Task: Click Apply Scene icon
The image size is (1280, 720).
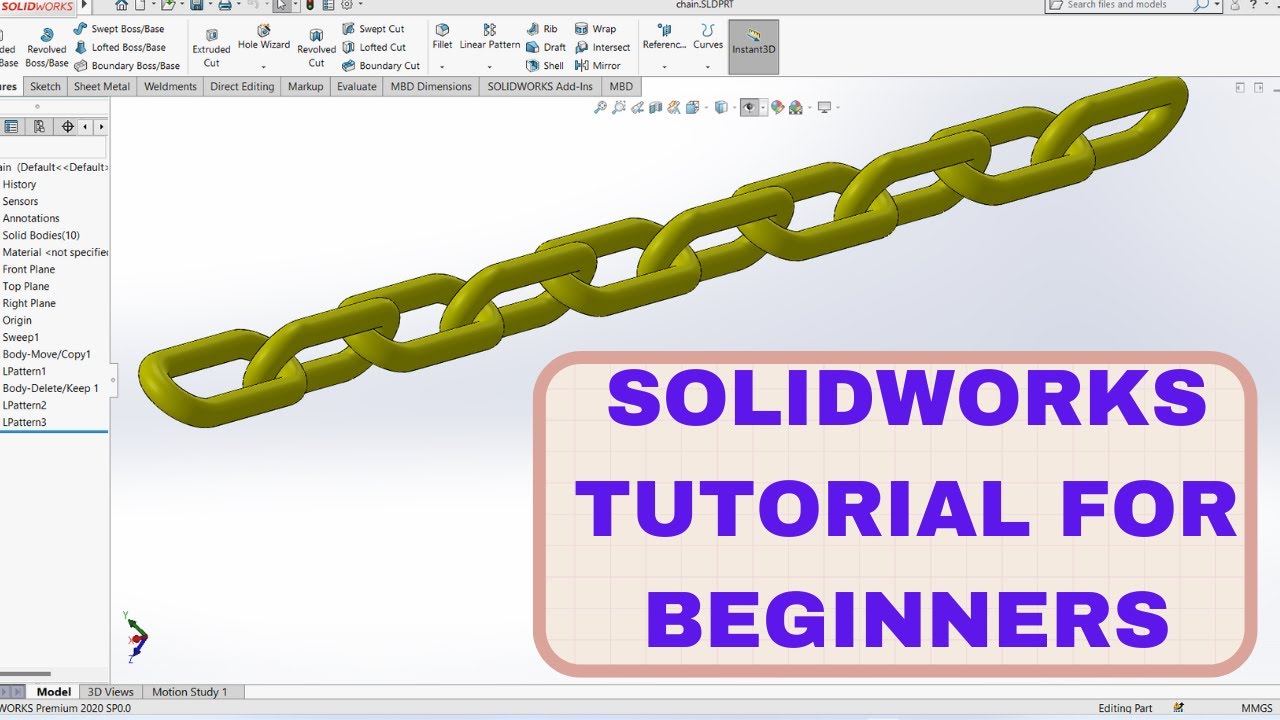Action: pos(795,107)
